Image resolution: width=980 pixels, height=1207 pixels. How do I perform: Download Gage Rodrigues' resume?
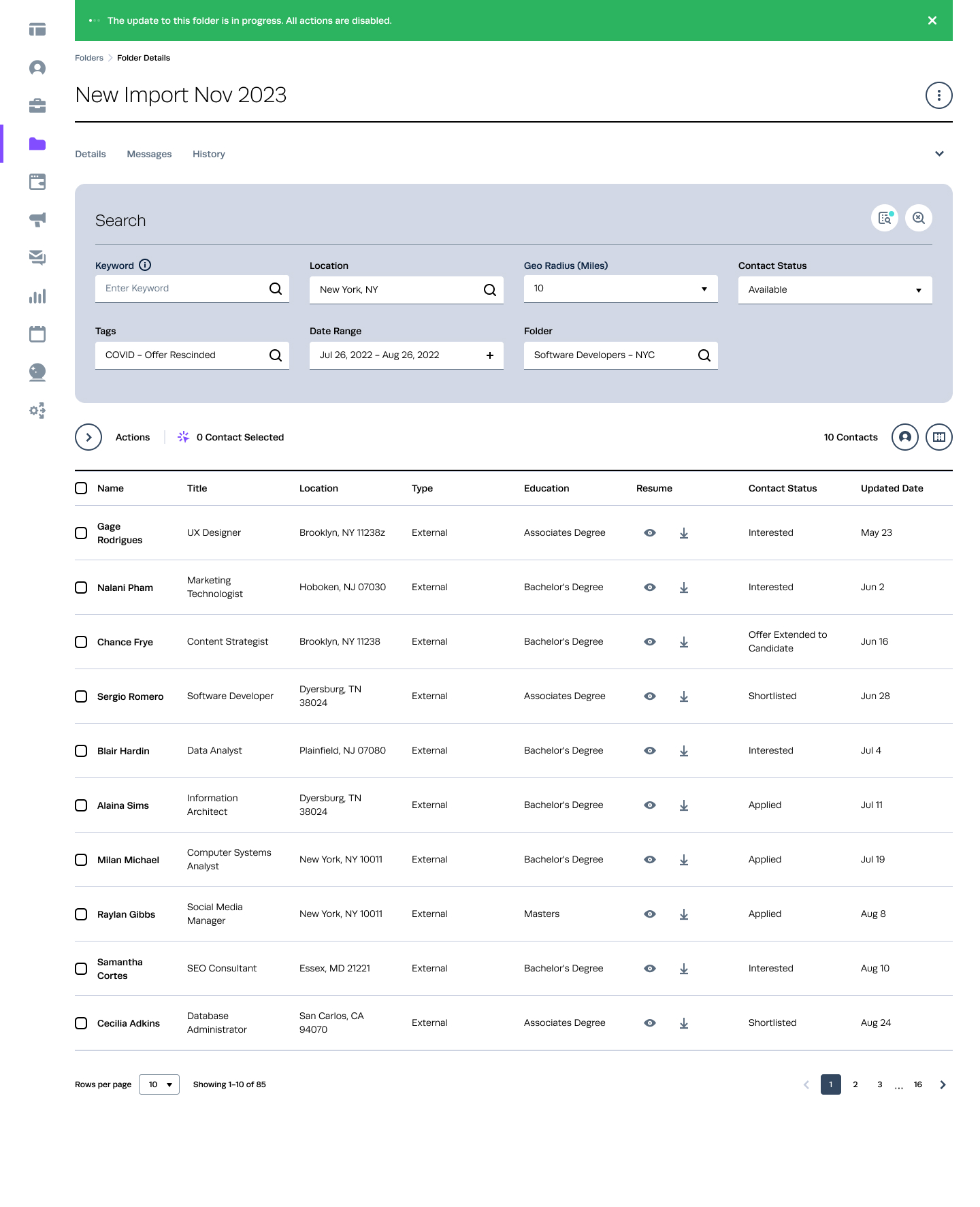684,533
